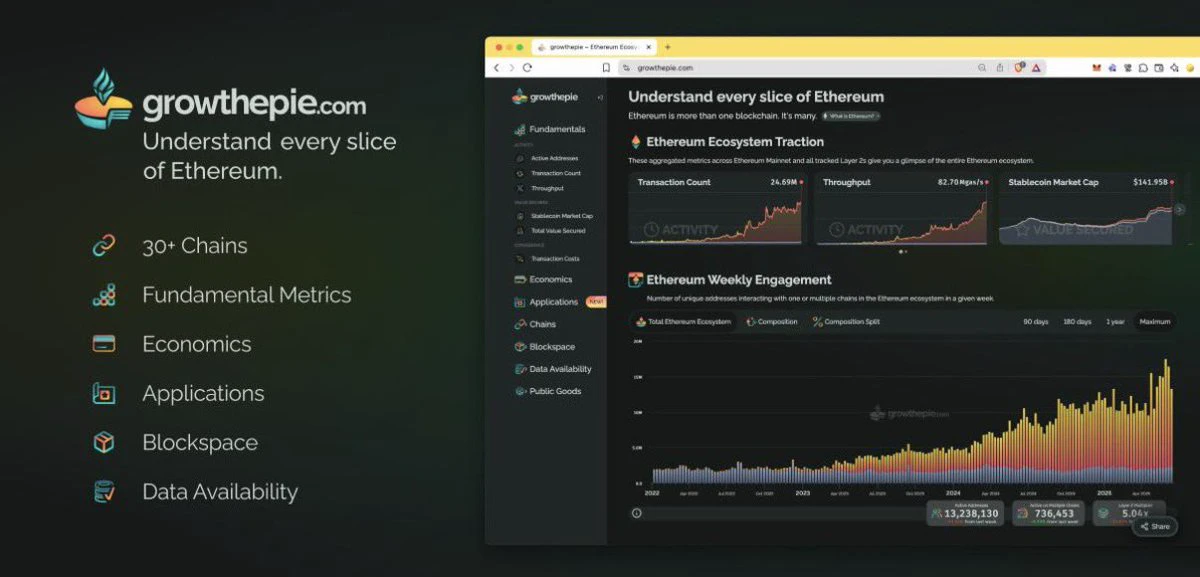Reload the growthepie page
This screenshot has height=577, width=1200.
527,68
